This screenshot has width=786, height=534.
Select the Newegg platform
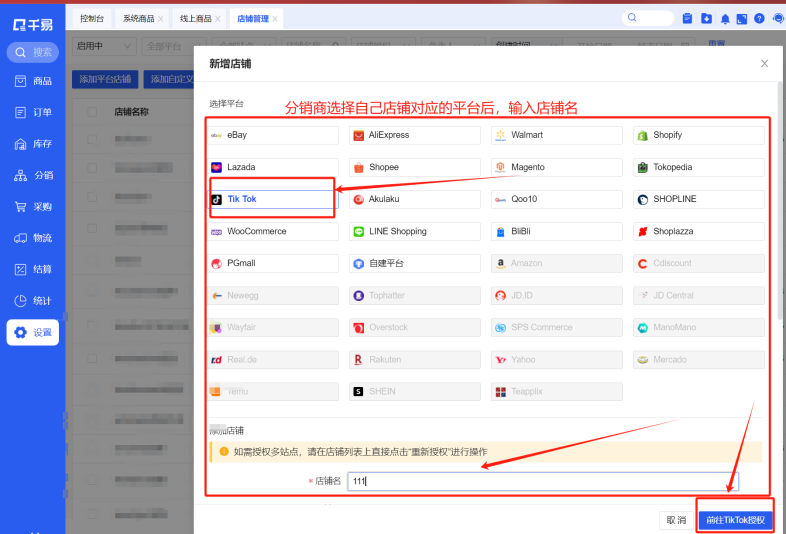[x=273, y=295]
